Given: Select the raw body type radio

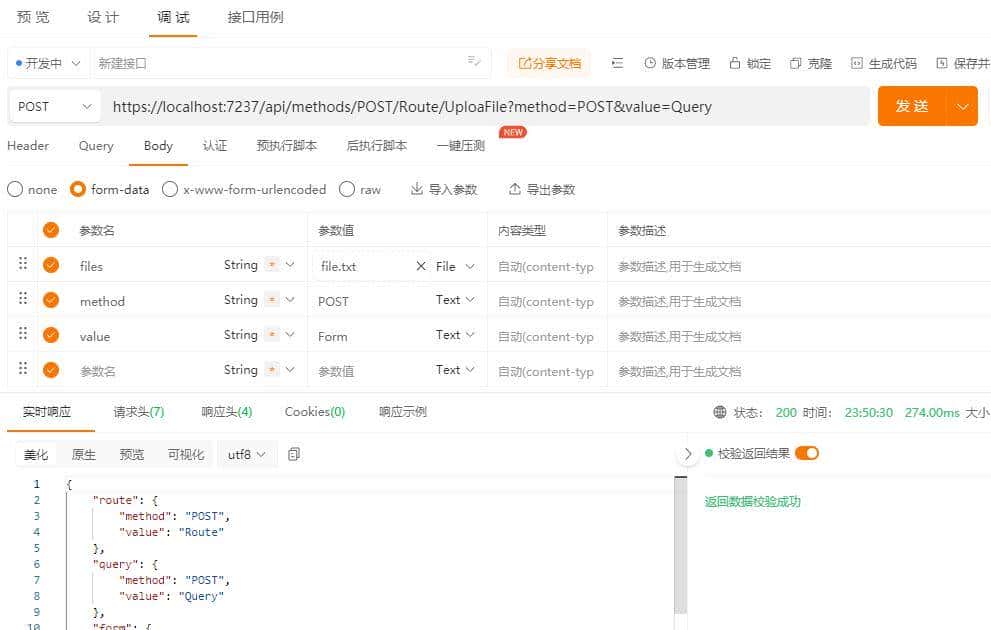Looking at the screenshot, I should tap(347, 188).
